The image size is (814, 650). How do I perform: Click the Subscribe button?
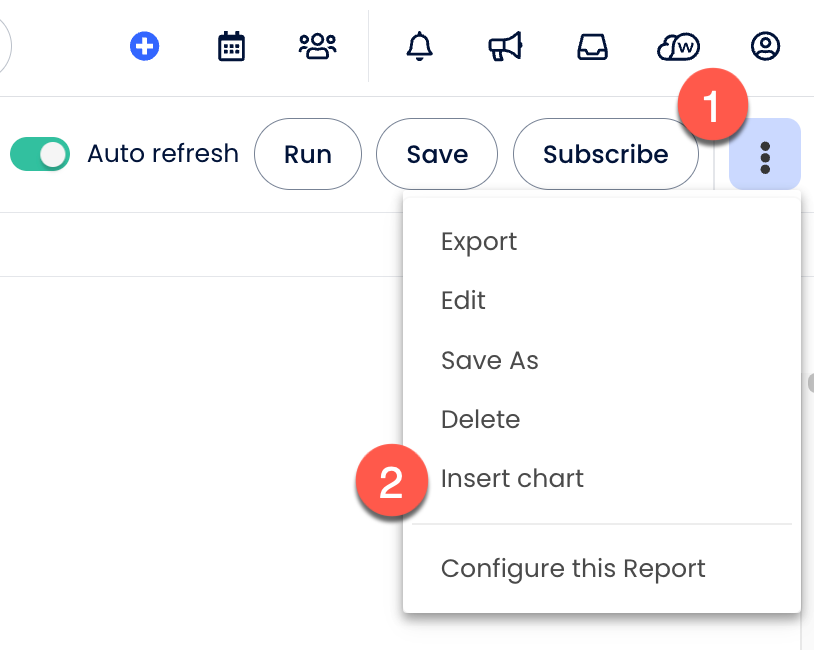(605, 154)
